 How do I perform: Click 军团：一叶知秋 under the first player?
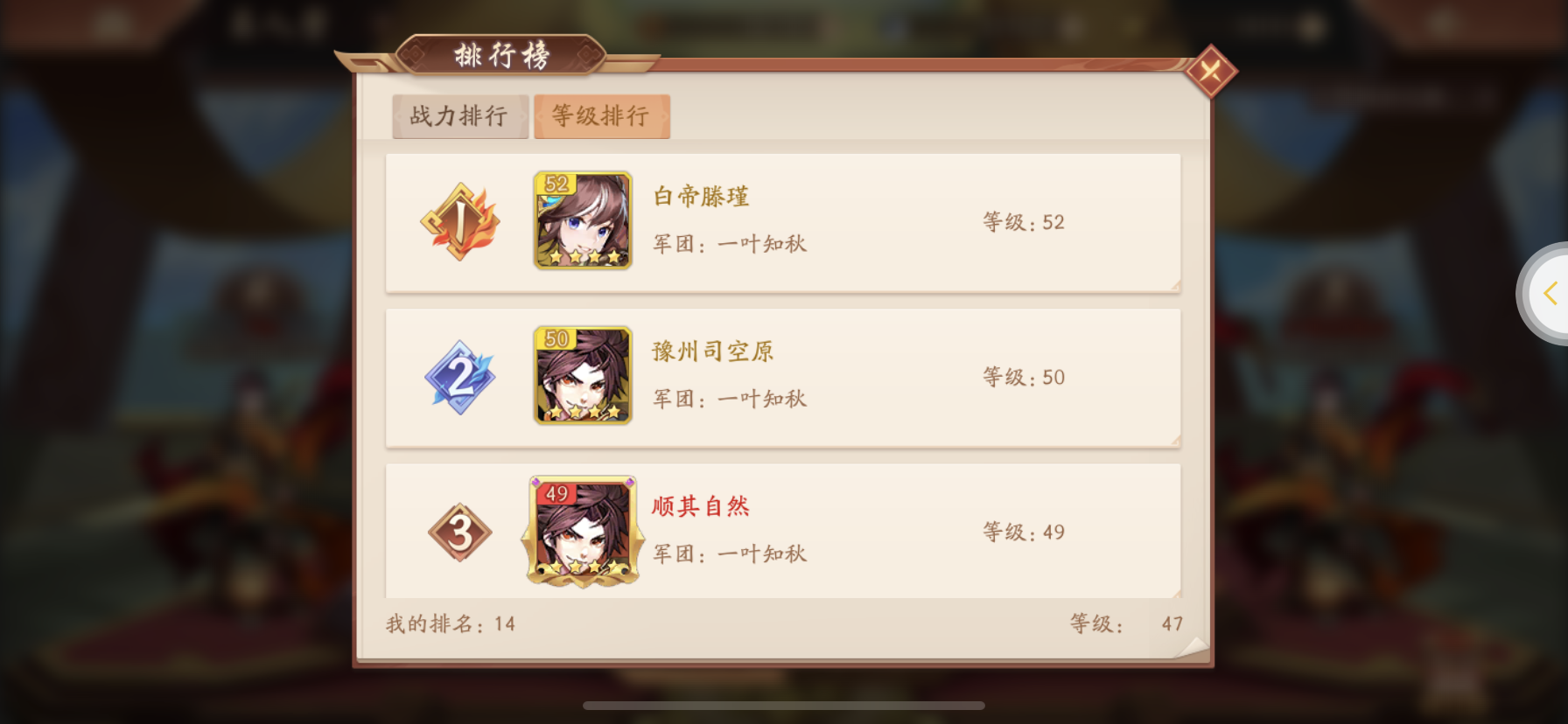click(x=730, y=244)
